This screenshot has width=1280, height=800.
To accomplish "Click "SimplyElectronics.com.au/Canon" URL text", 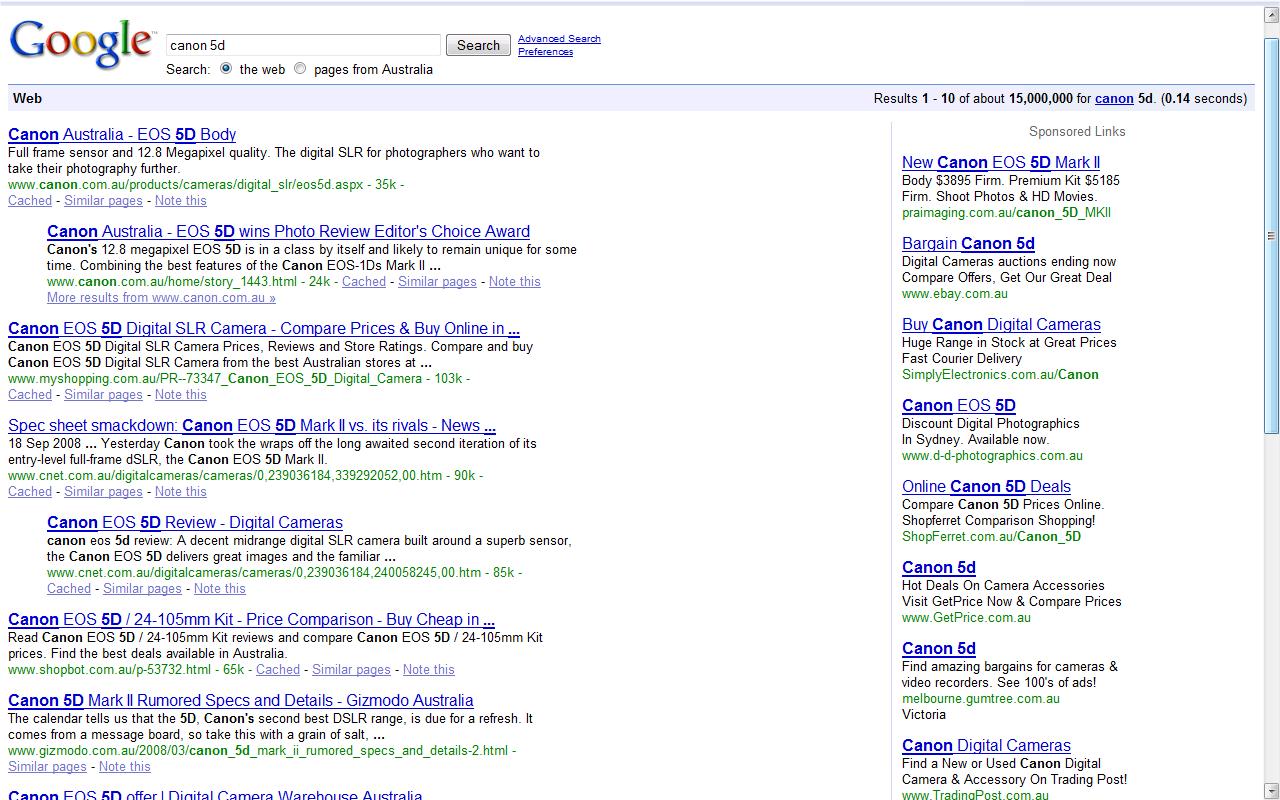I will coord(1000,374).
